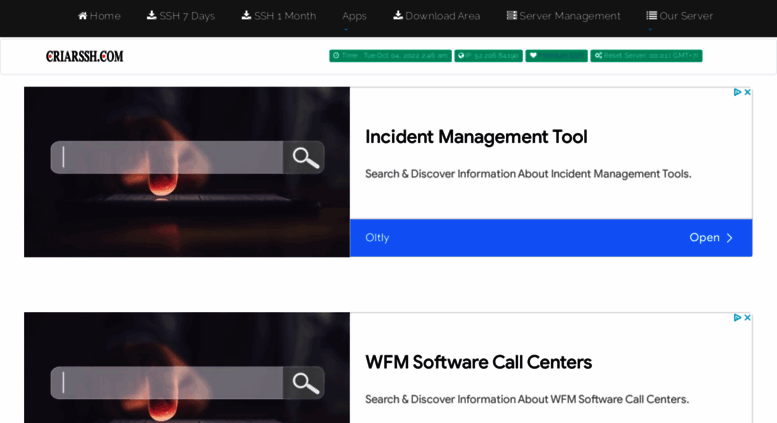
Task: Click the Oltly advertiser name
Action: (x=377, y=238)
